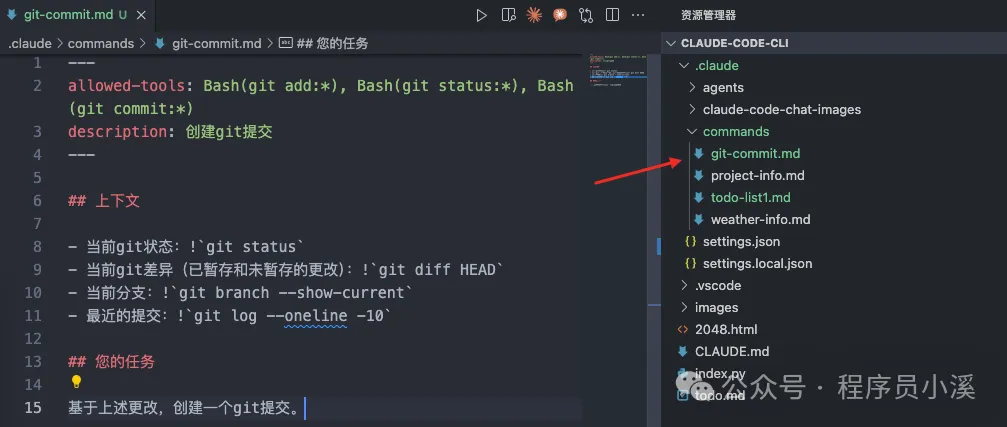Viewport: 1007px width, 427px height.
Task: Click `git diff HEAD` on line 9
Action: coord(437,270)
